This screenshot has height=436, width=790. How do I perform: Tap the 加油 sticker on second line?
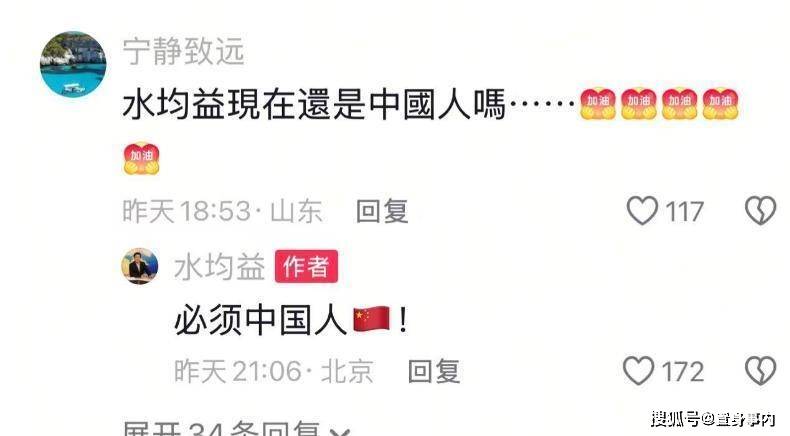click(x=142, y=159)
